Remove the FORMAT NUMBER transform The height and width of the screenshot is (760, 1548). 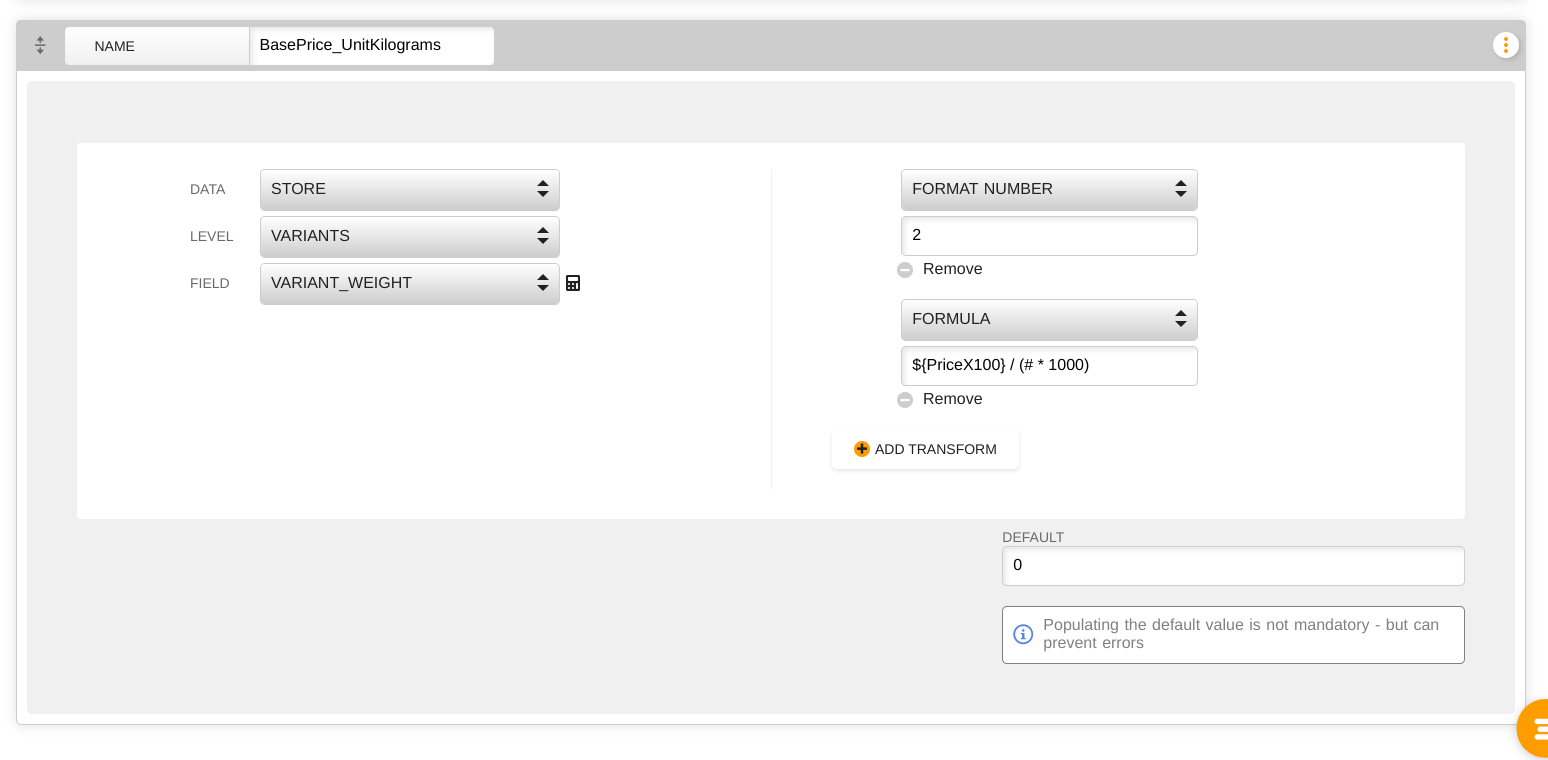[952, 269]
